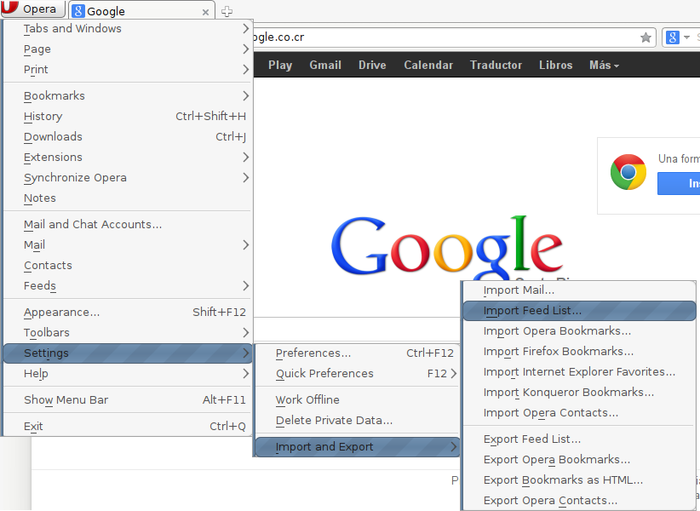Image resolution: width=700 pixels, height=511 pixels.
Task: Choose Import Internet Explorer Favorites
Action: pos(579,372)
